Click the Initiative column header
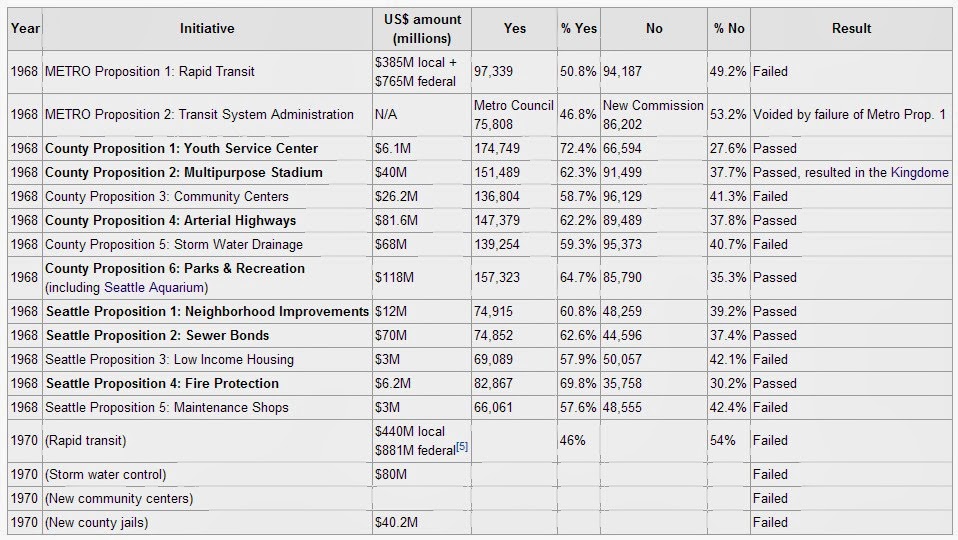This screenshot has height=540, width=958. 207,28
